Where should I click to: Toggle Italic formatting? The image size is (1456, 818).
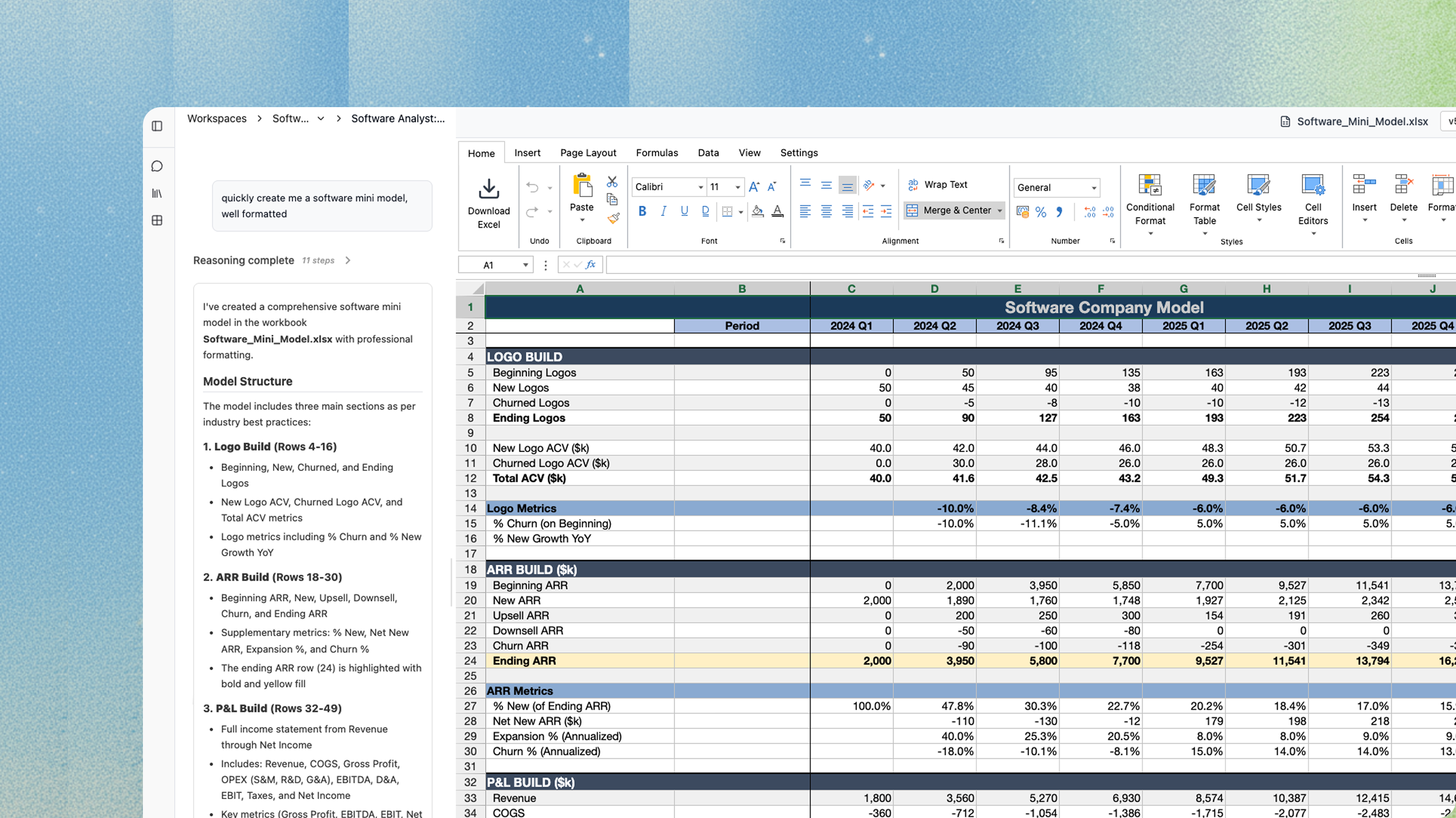pyautogui.click(x=664, y=211)
